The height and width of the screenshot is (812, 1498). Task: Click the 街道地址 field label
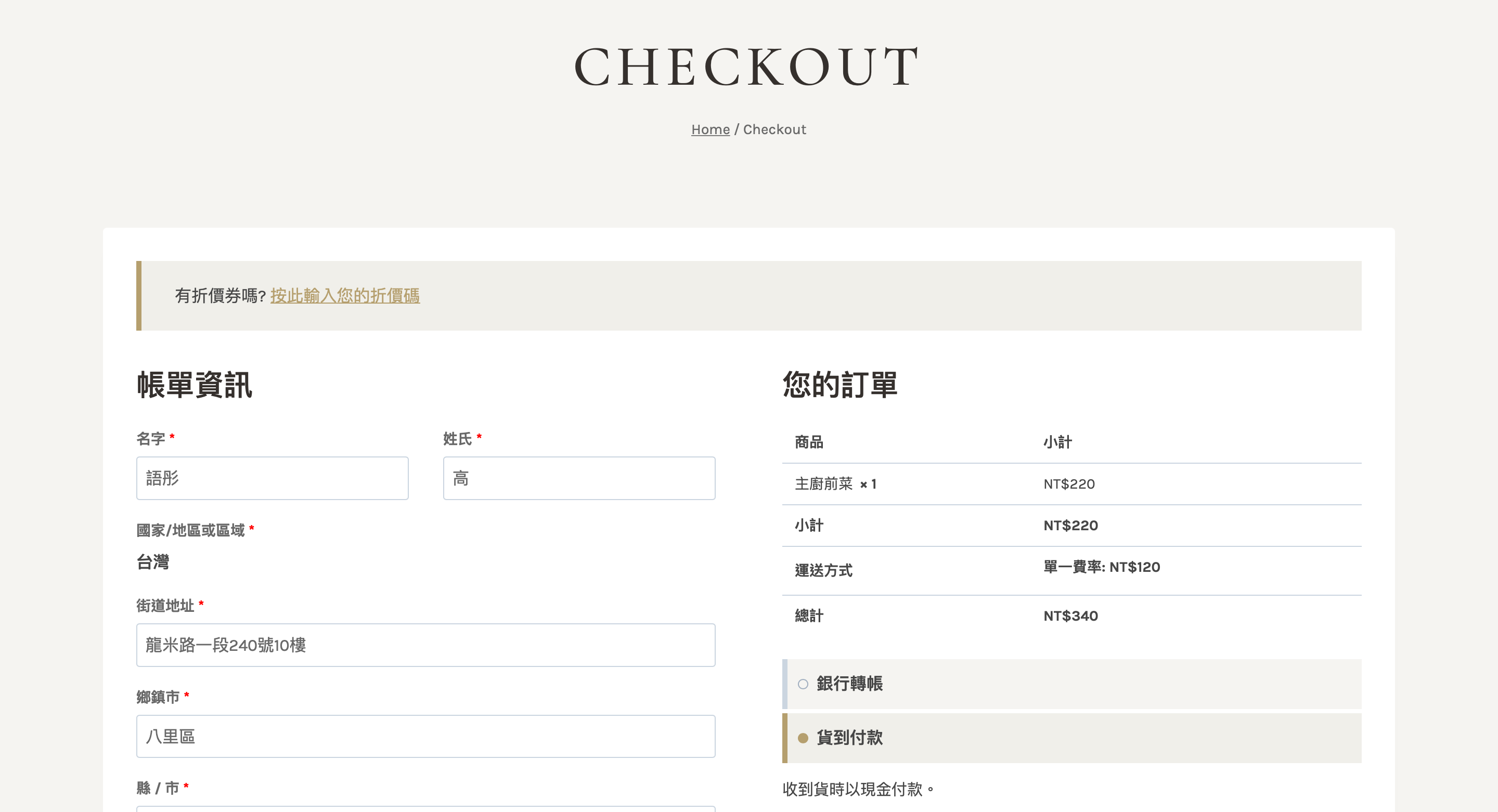tap(165, 606)
